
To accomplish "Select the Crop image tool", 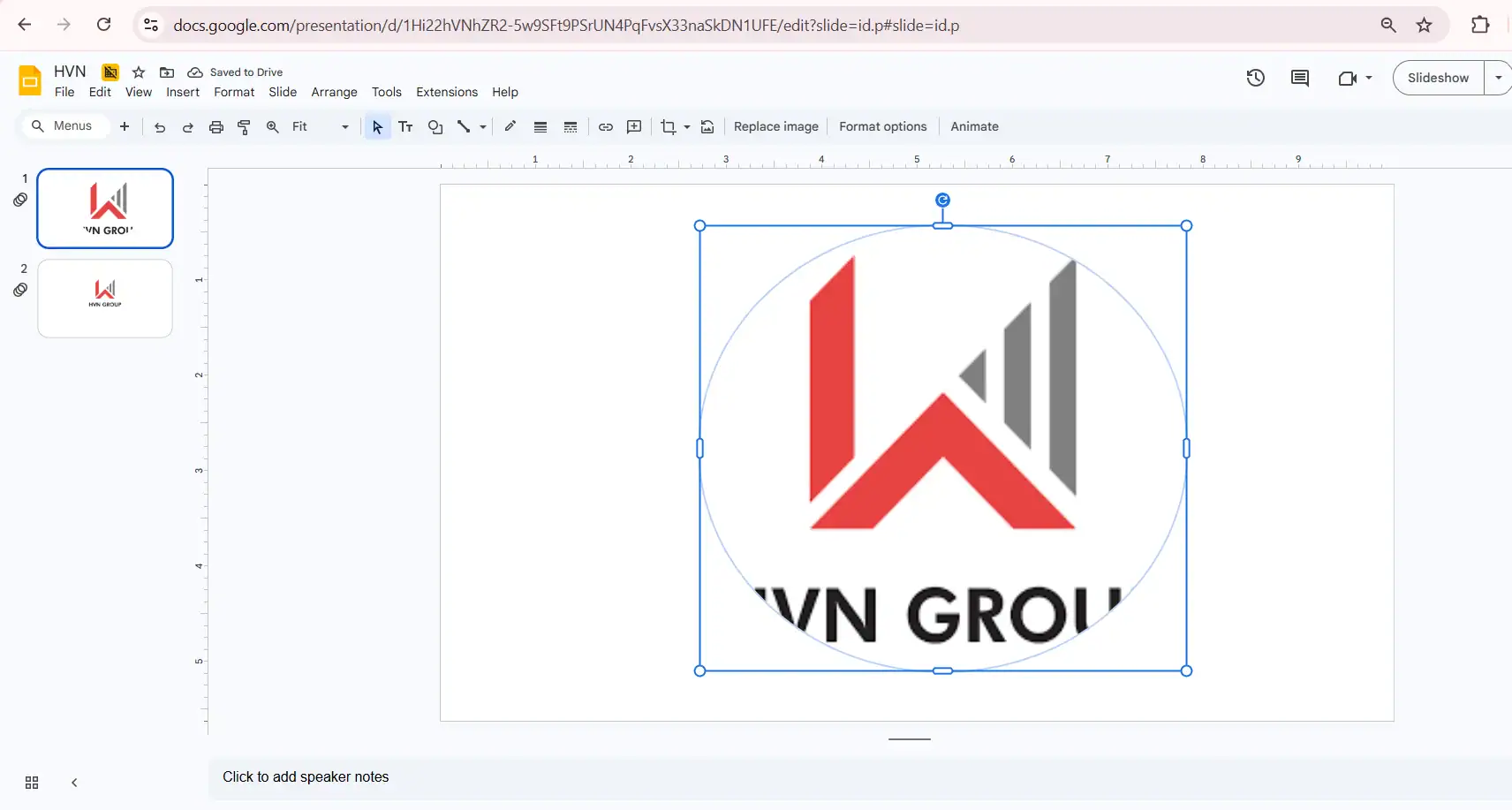I will click(x=669, y=126).
